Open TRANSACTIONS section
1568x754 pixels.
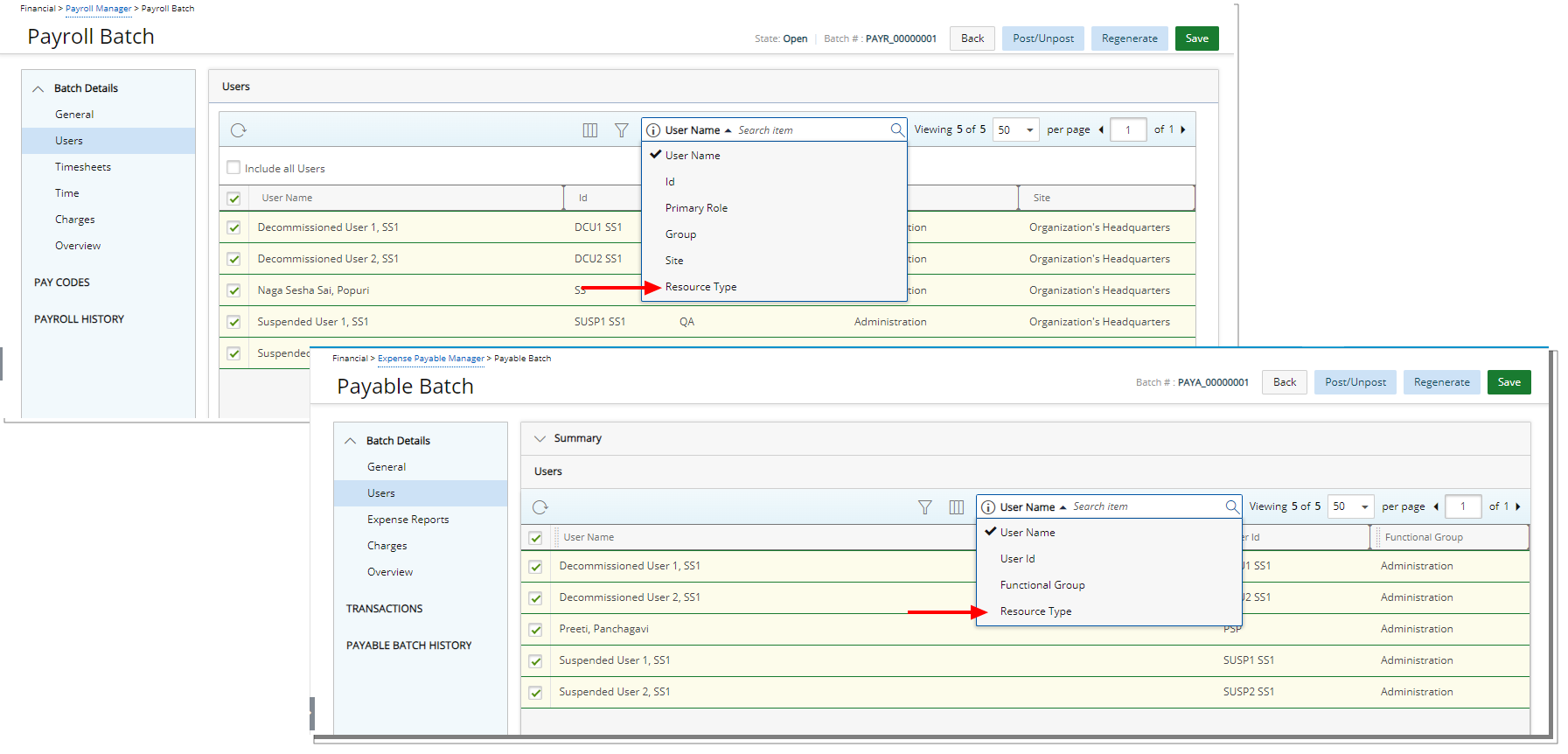click(384, 609)
